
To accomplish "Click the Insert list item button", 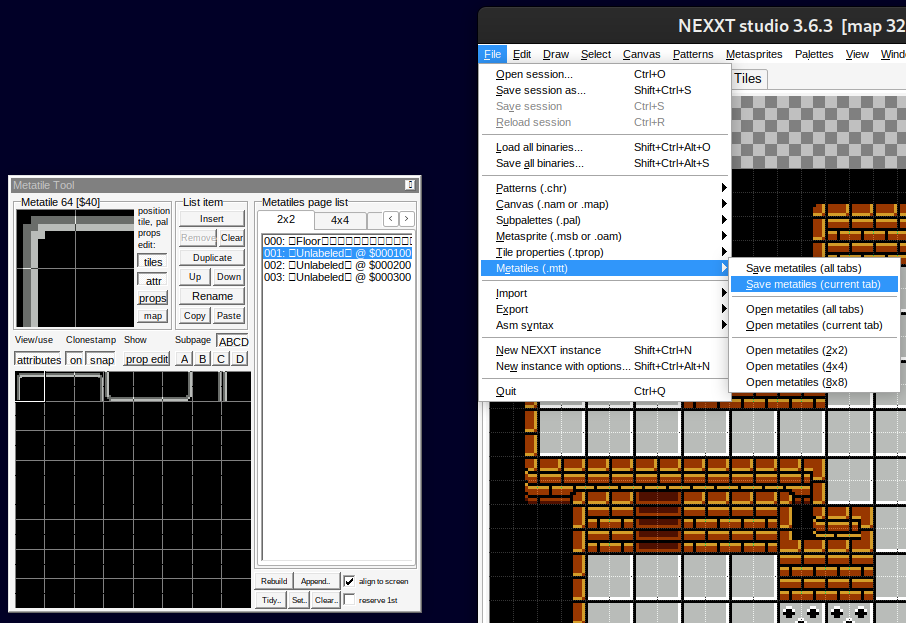I will [x=211, y=218].
